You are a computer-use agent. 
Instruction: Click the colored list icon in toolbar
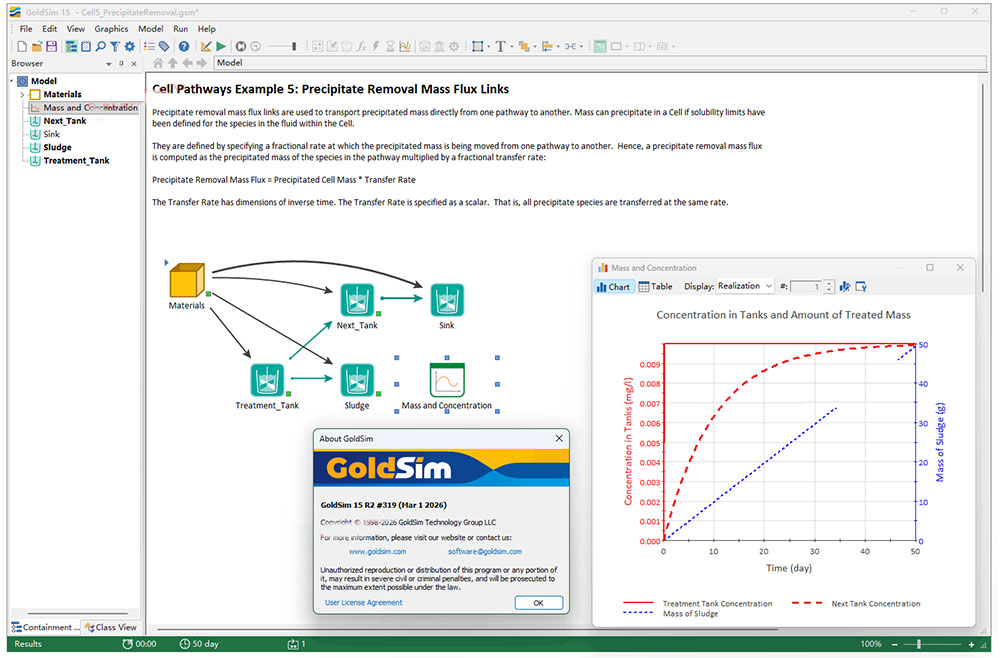click(x=149, y=46)
